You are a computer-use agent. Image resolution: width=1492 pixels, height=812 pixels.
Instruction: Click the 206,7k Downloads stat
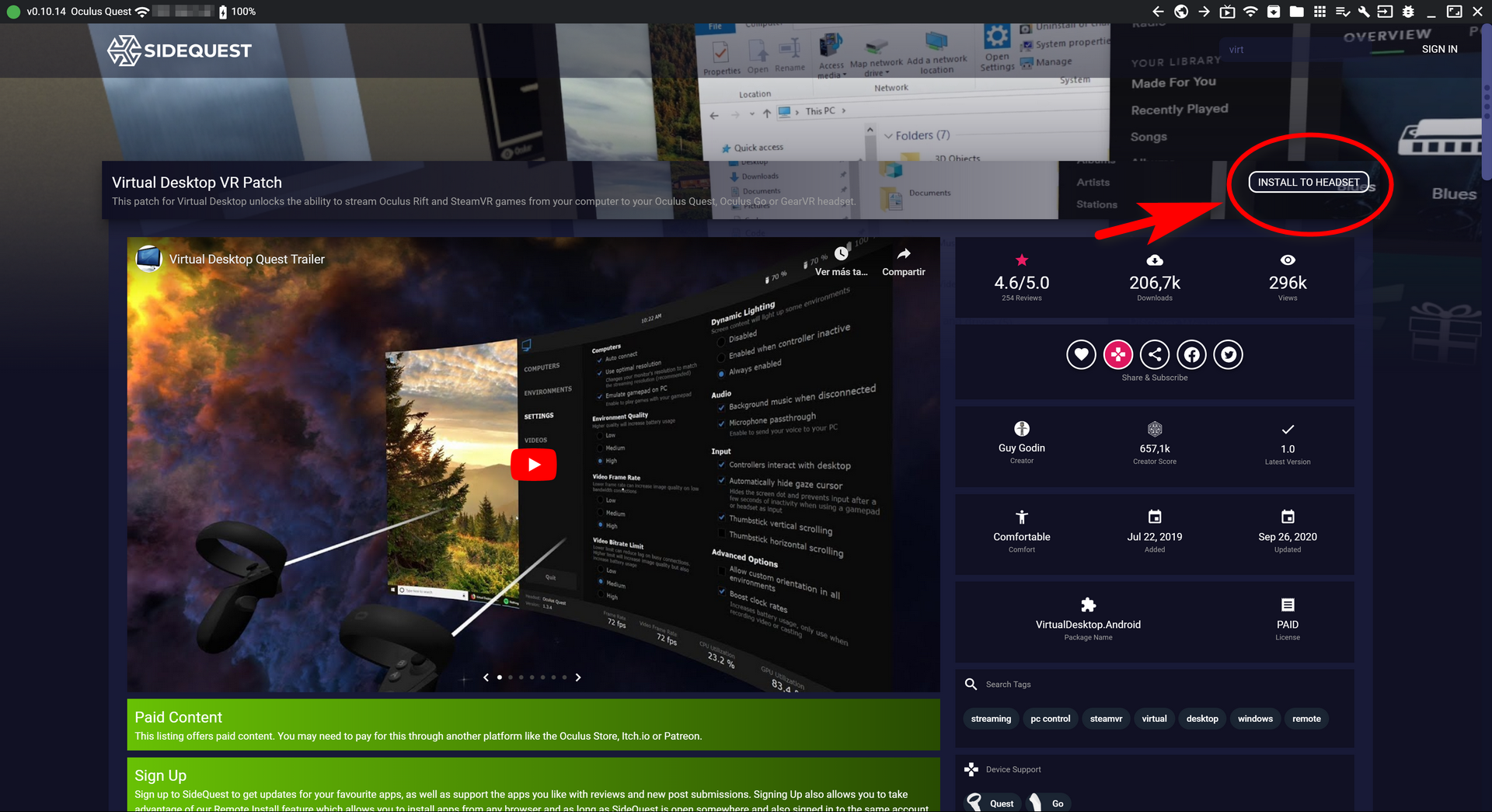pyautogui.click(x=1155, y=284)
